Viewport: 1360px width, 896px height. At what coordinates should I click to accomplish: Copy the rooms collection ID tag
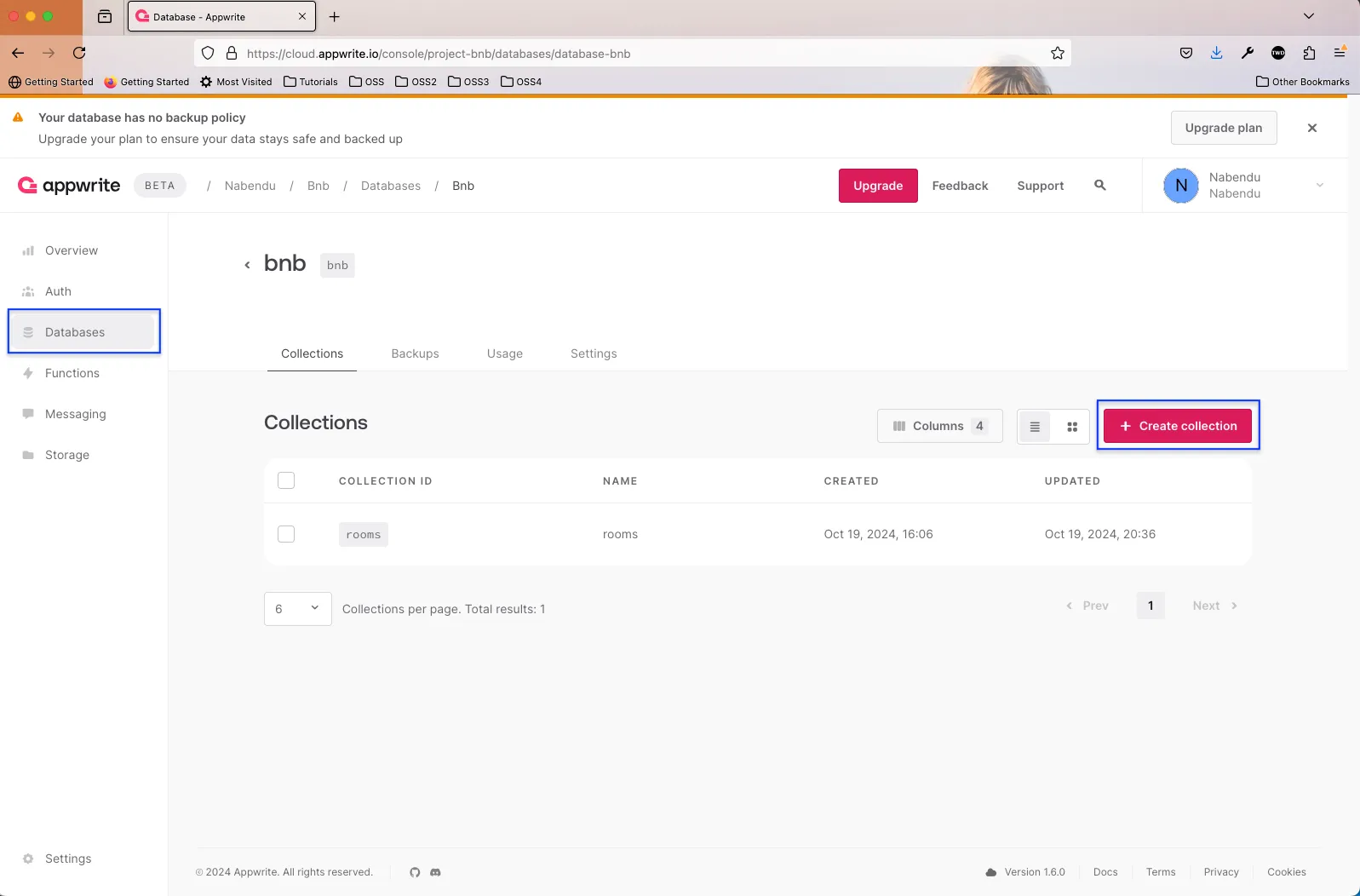click(364, 534)
